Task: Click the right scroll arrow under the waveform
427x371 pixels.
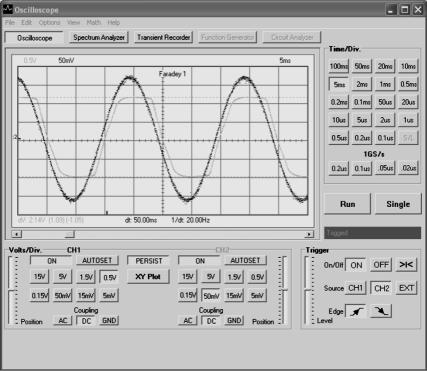Action: coord(309,234)
